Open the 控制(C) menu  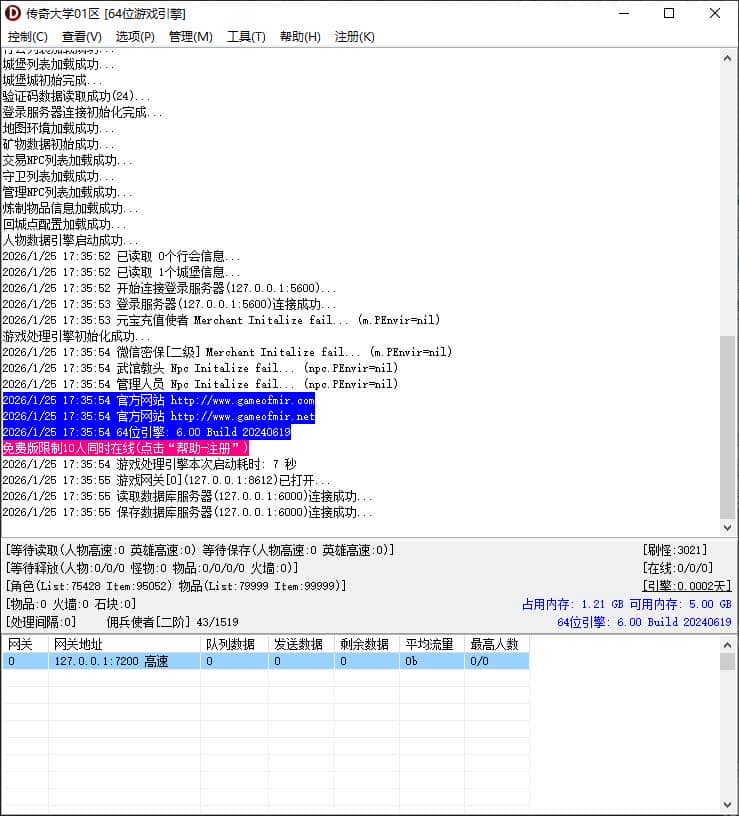[28, 37]
